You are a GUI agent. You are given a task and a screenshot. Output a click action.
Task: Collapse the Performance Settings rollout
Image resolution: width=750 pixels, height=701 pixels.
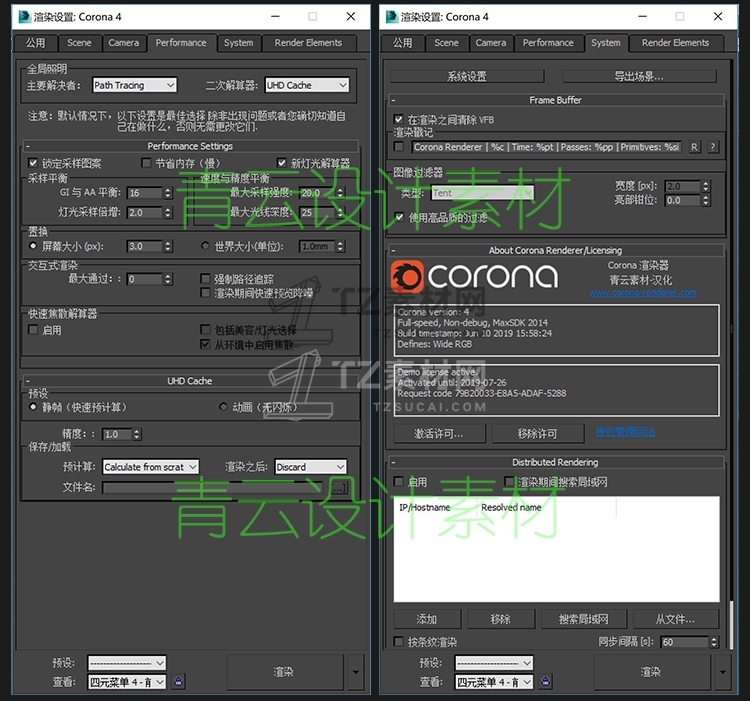pyautogui.click(x=190, y=146)
